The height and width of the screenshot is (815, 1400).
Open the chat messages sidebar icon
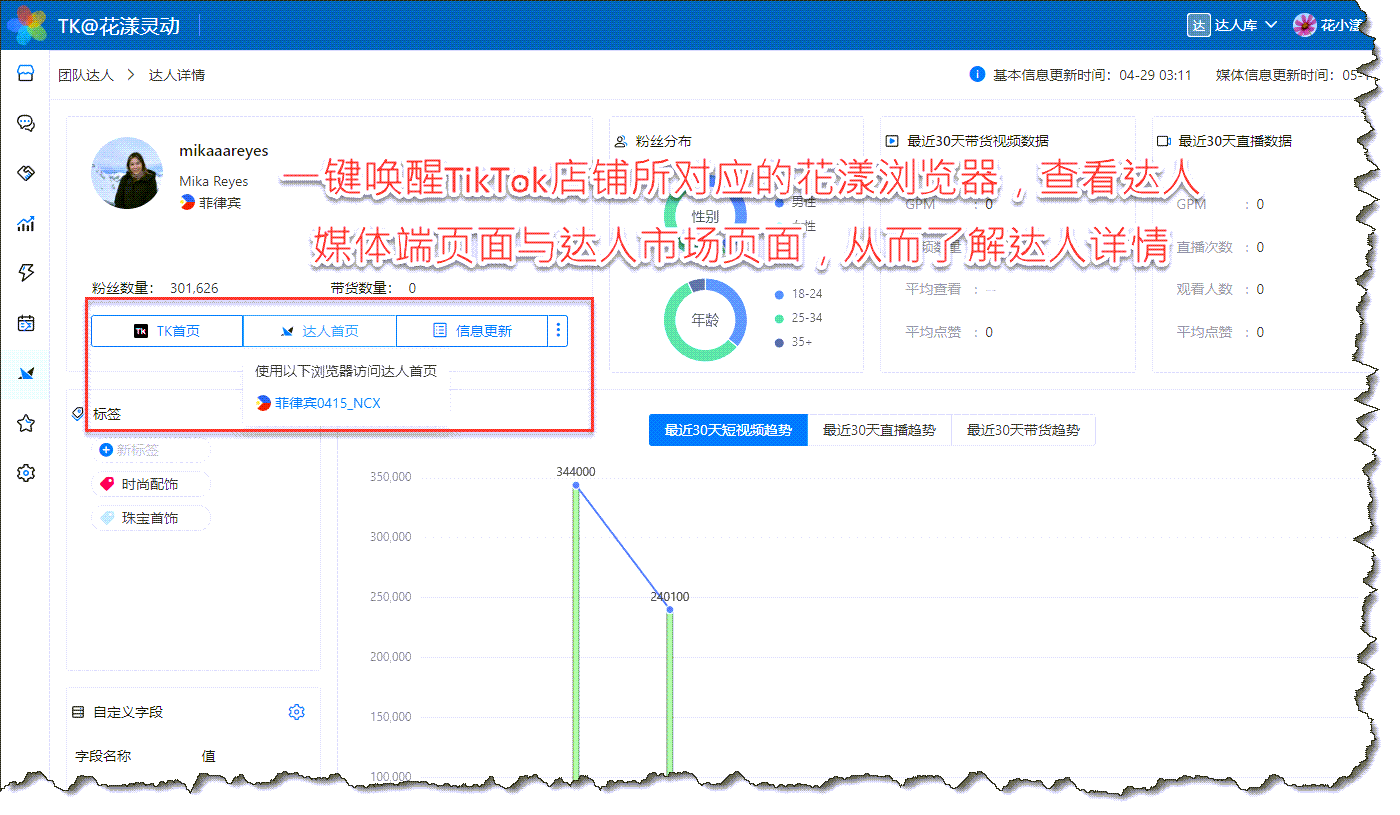(26, 124)
